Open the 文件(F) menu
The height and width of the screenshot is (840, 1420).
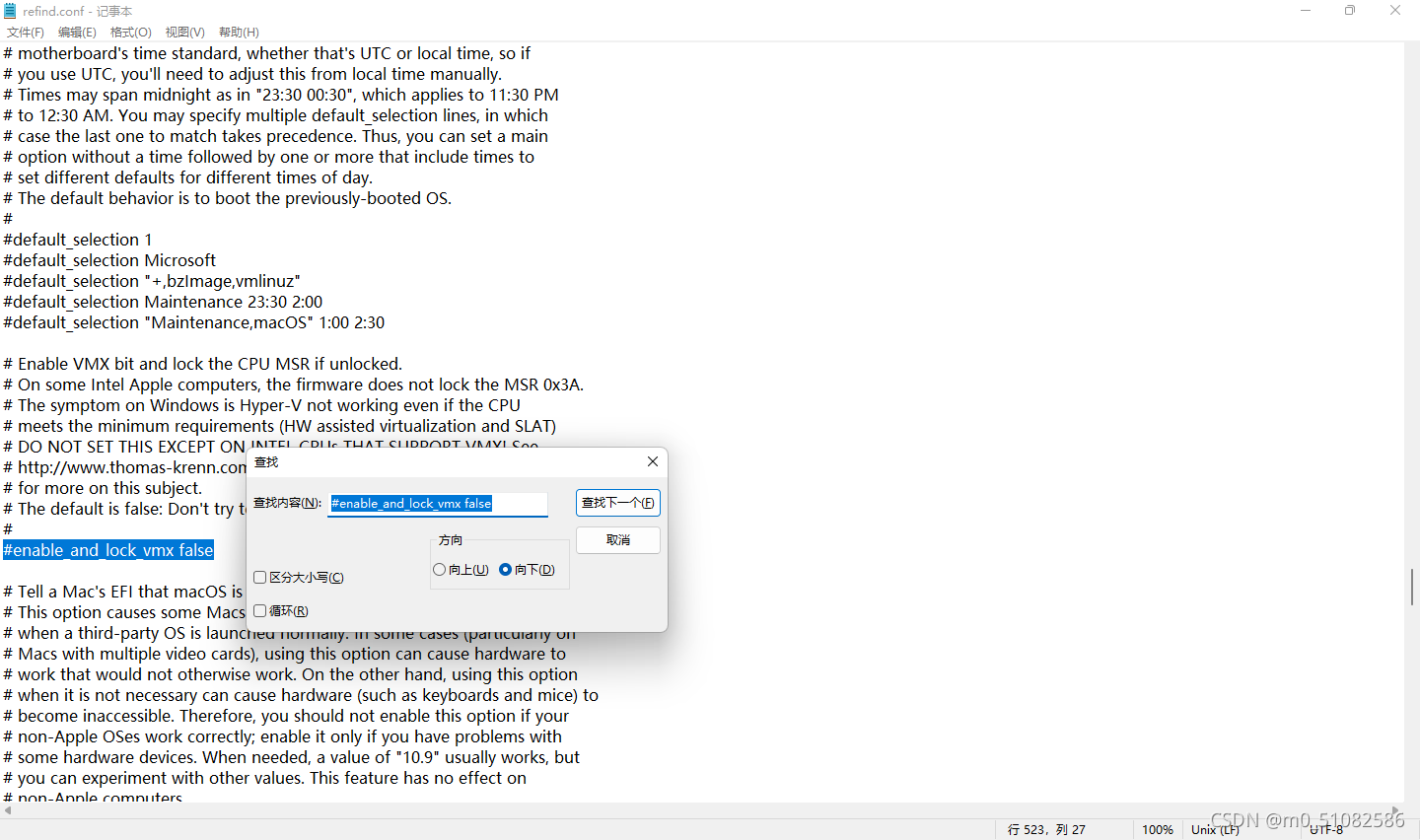pos(26,33)
